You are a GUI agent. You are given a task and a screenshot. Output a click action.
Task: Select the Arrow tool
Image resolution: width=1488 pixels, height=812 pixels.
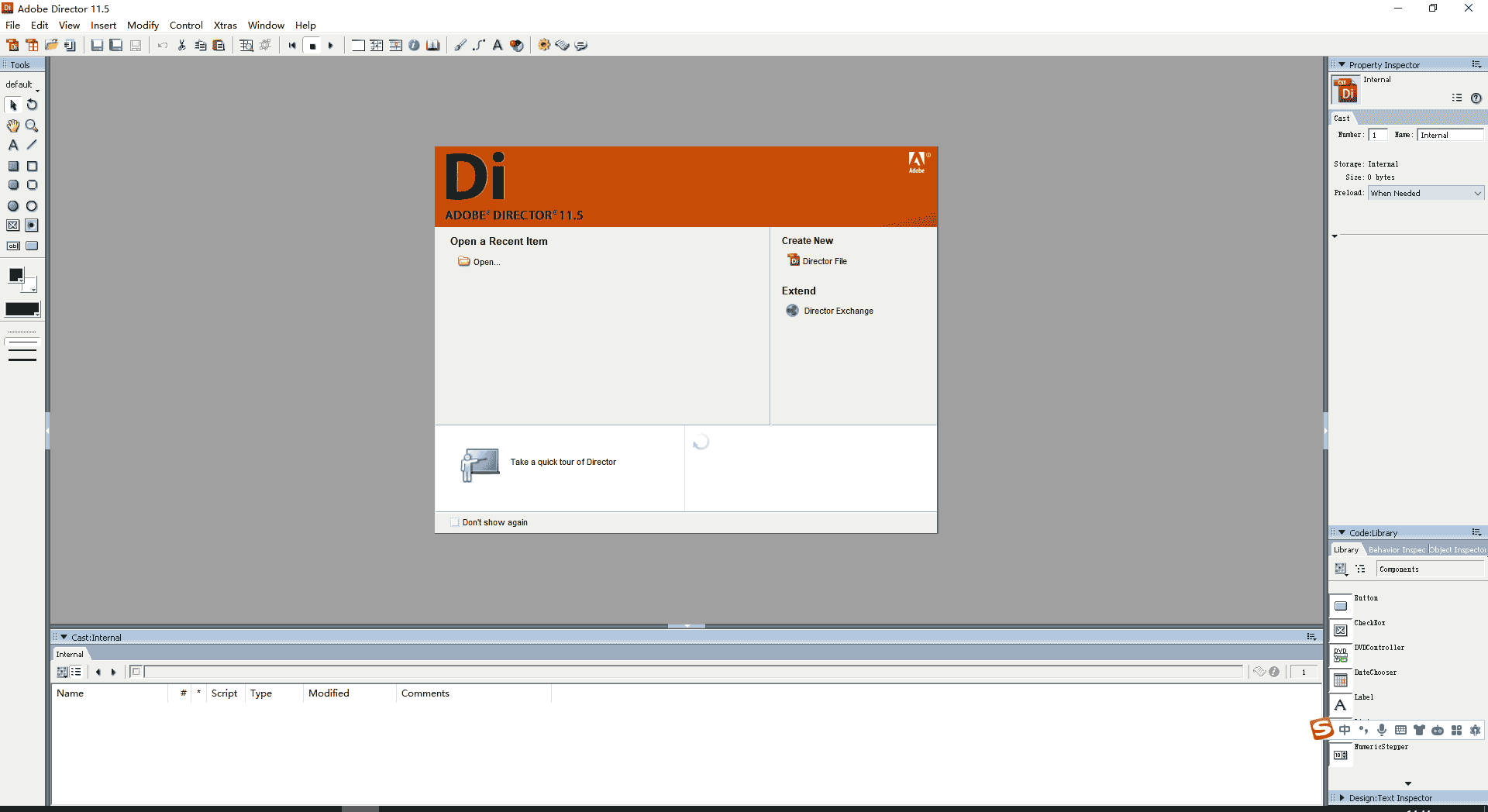[x=13, y=105]
